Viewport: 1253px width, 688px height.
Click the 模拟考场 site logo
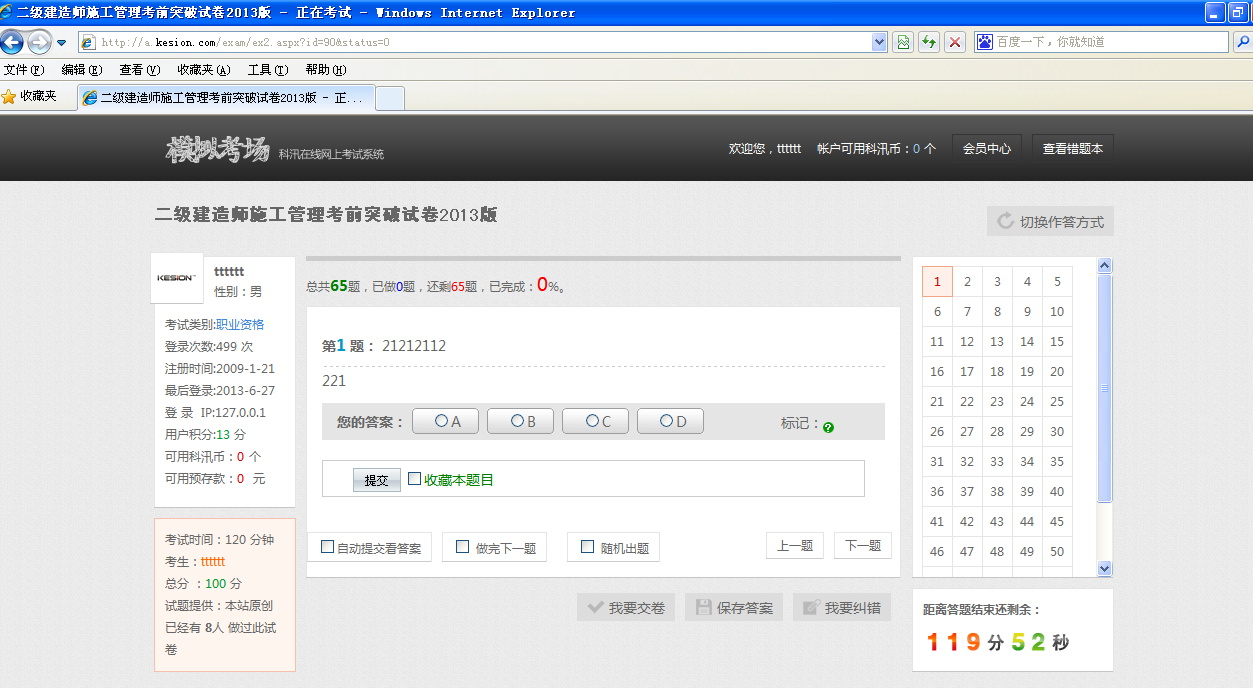218,150
